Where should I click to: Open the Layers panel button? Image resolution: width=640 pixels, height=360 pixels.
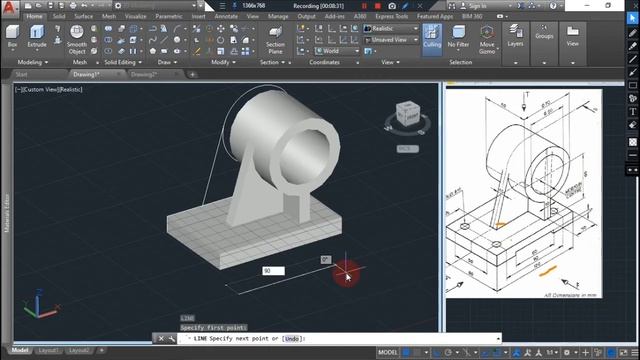pyautogui.click(x=516, y=36)
